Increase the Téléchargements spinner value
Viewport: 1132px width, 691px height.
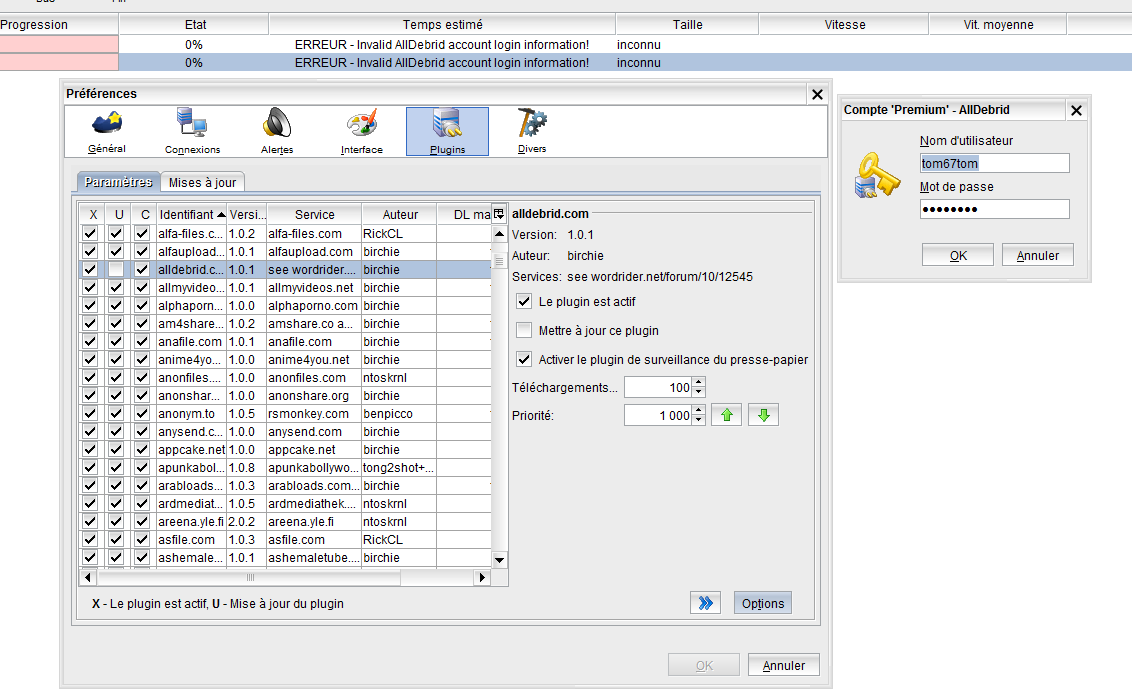pyautogui.click(x=698, y=382)
